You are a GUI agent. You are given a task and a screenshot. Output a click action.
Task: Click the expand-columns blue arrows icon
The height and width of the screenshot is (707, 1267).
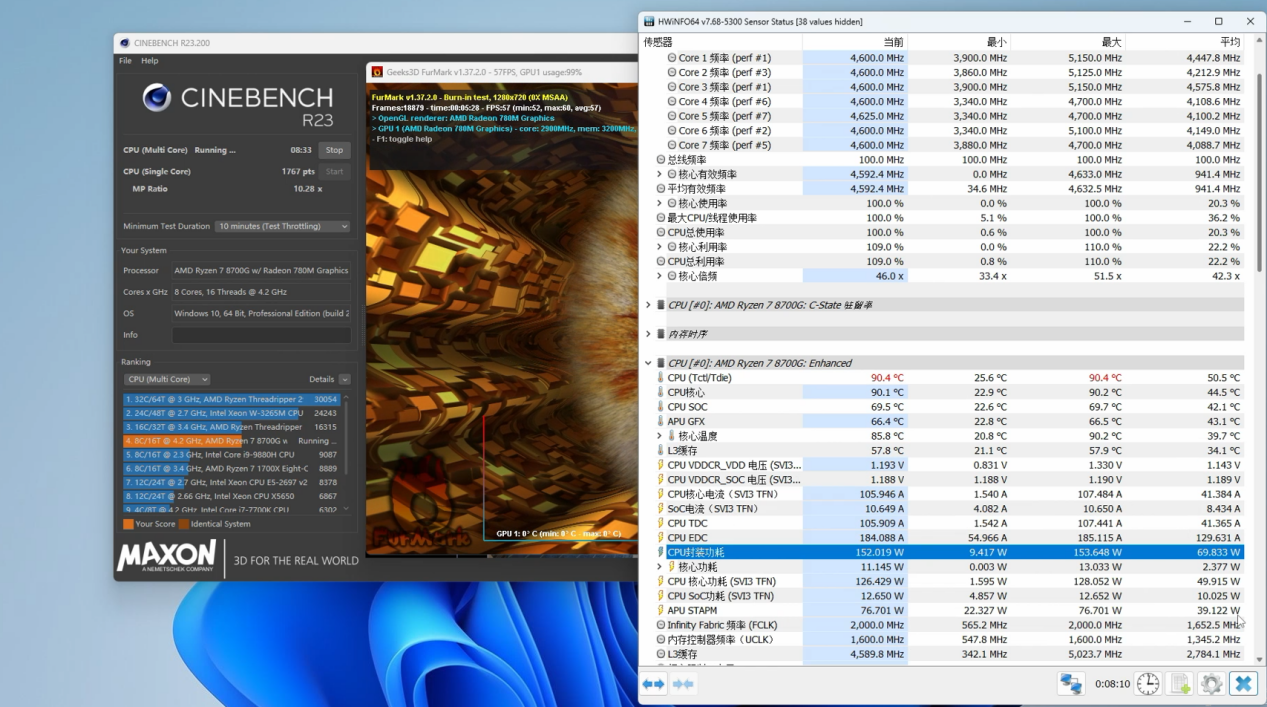tap(653, 684)
